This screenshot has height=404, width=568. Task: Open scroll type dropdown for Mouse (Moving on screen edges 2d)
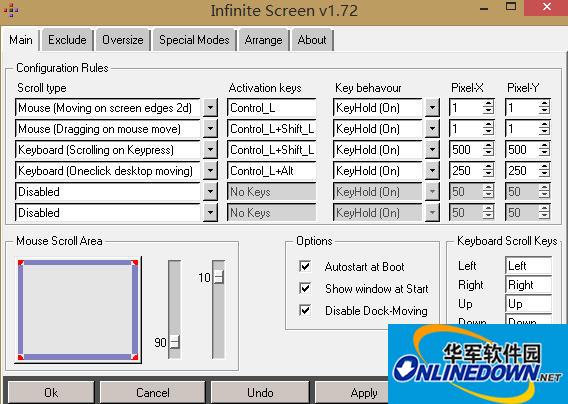coord(210,108)
